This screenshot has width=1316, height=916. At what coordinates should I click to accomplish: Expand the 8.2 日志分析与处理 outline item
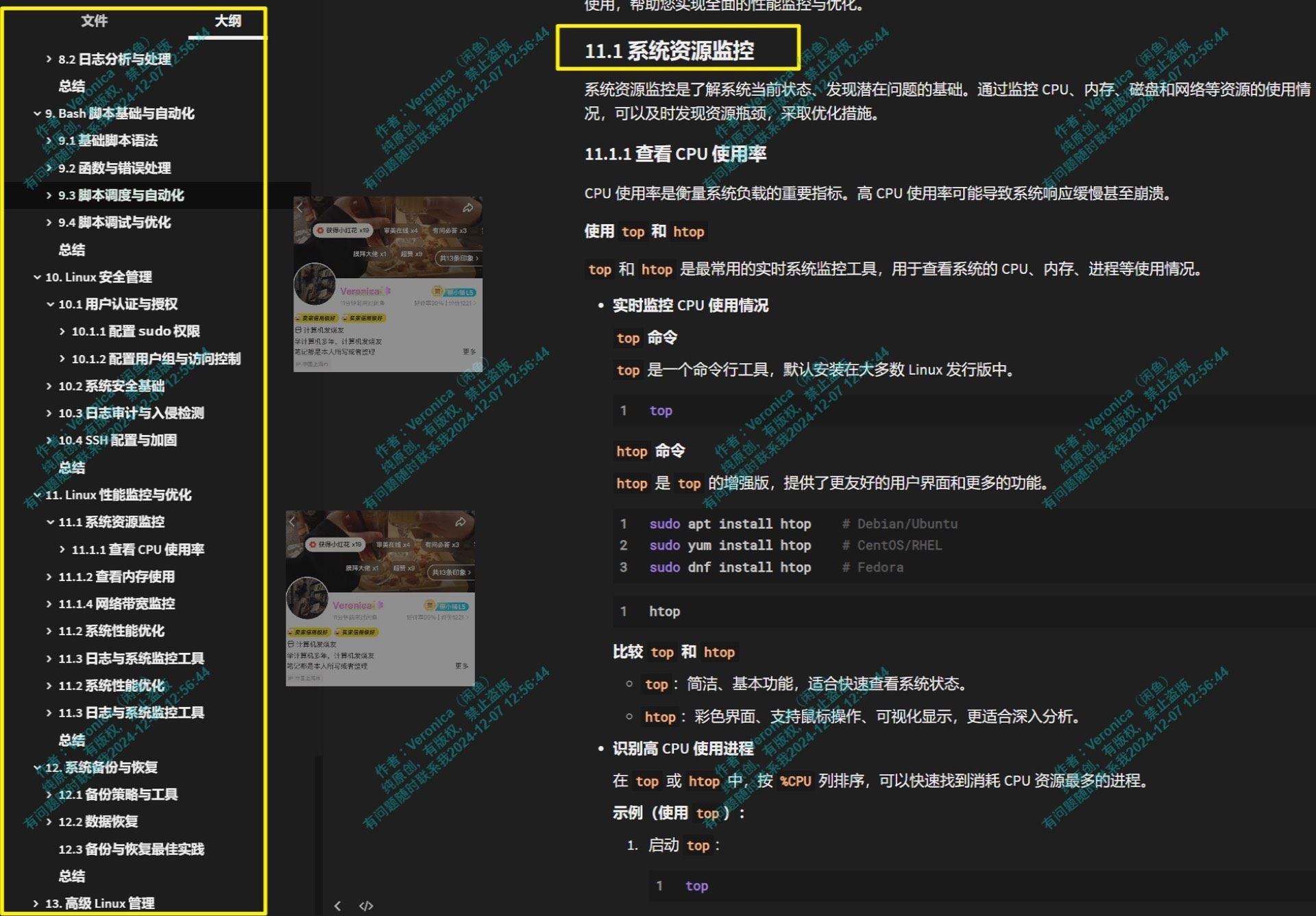[x=49, y=60]
